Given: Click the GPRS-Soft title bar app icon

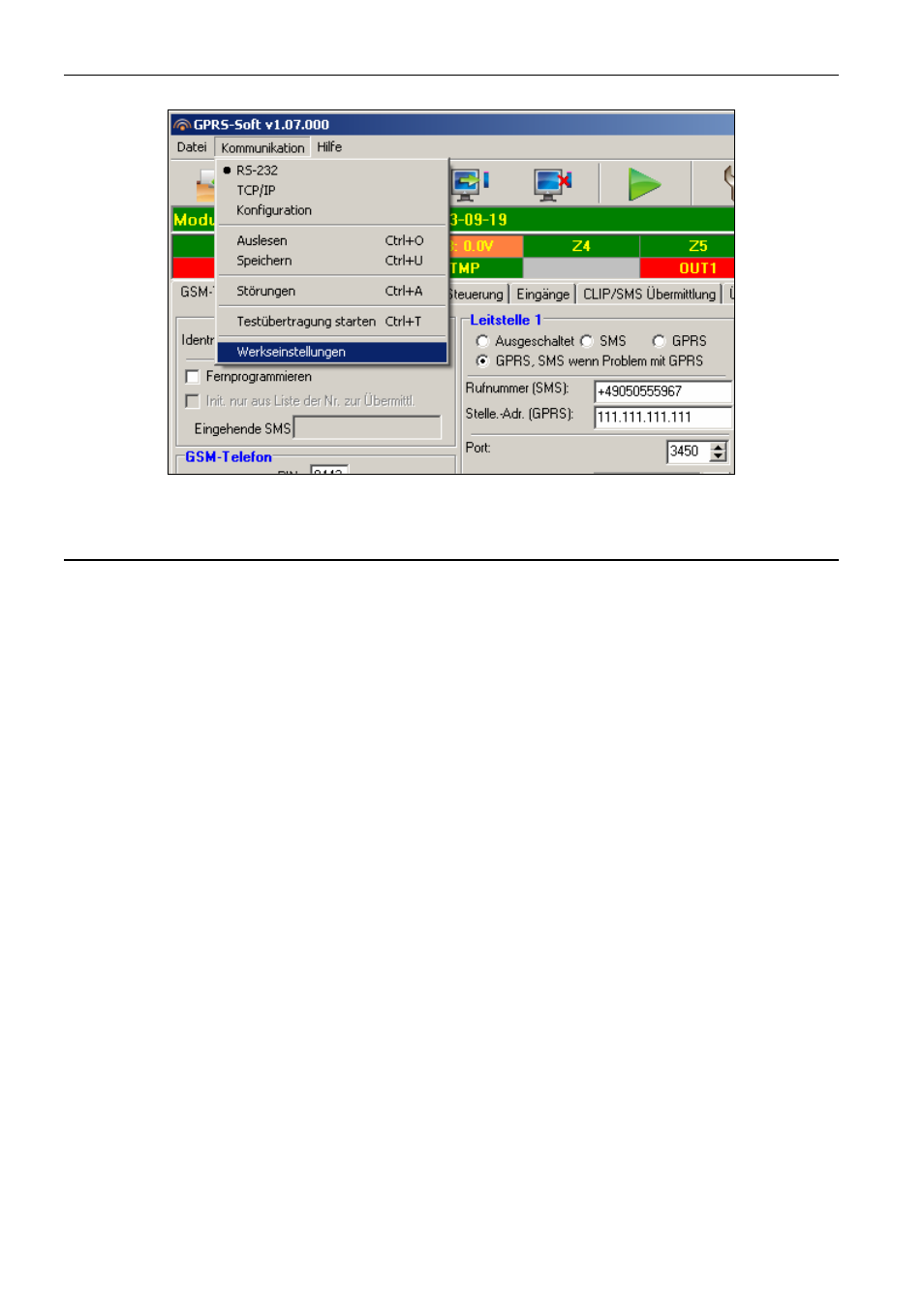Looking at the screenshot, I should click(x=182, y=125).
